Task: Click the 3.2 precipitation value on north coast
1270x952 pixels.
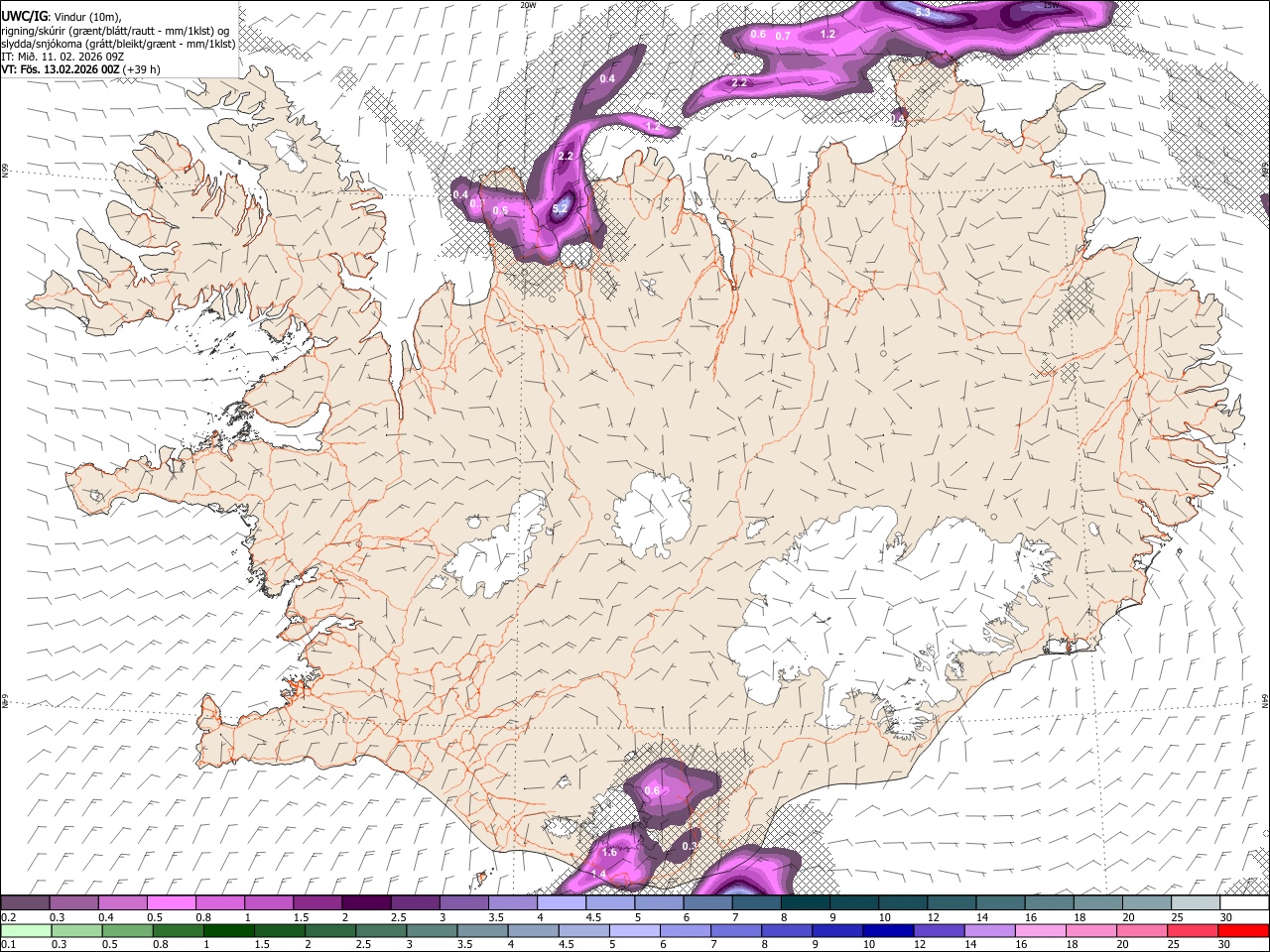Action: point(560,208)
